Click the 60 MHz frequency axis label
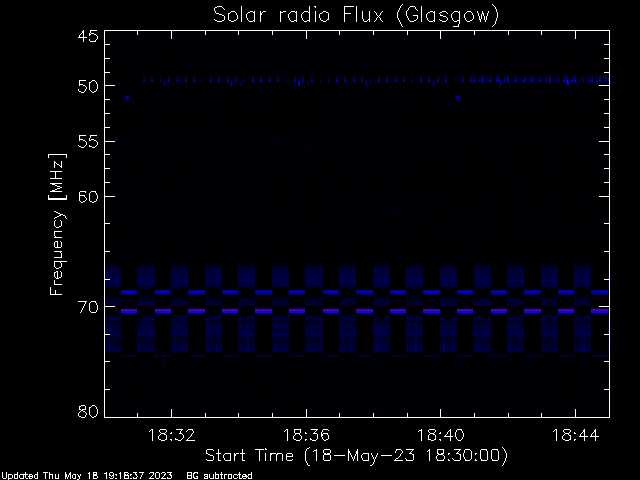This screenshot has height=480, width=640. tap(88, 196)
